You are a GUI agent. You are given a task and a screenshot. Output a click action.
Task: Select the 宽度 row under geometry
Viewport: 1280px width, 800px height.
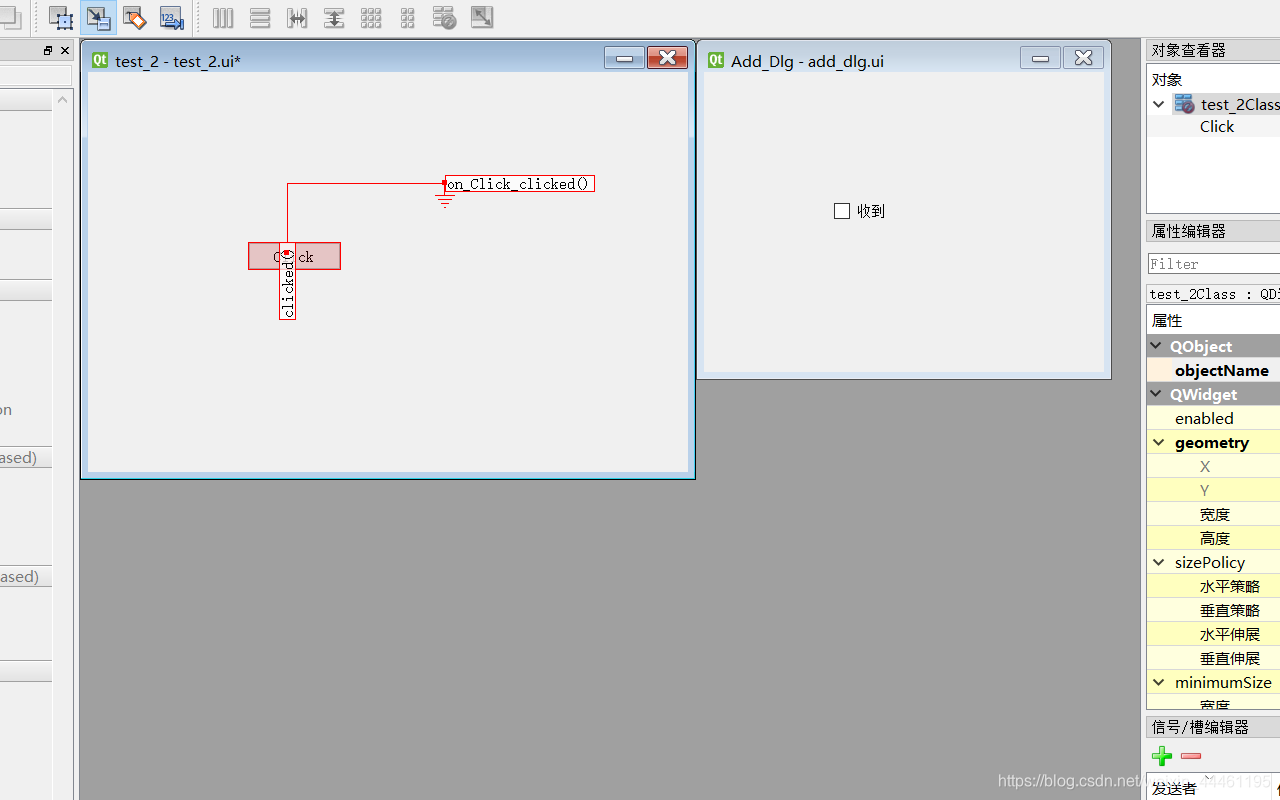[x=1213, y=514]
